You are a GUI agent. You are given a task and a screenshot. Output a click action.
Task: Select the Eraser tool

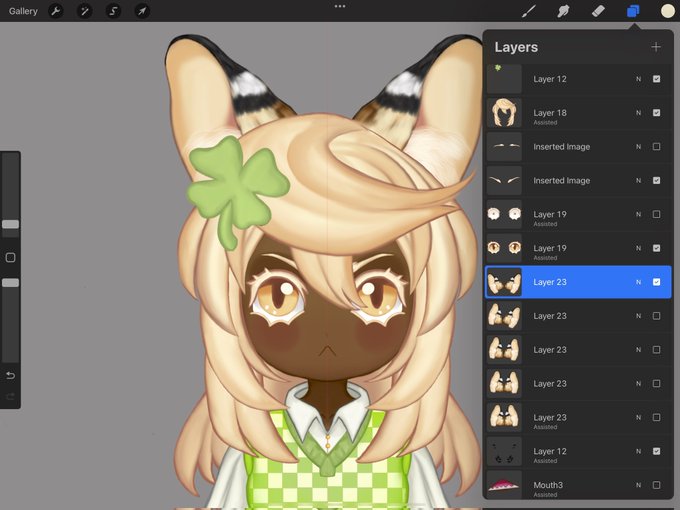pos(598,11)
